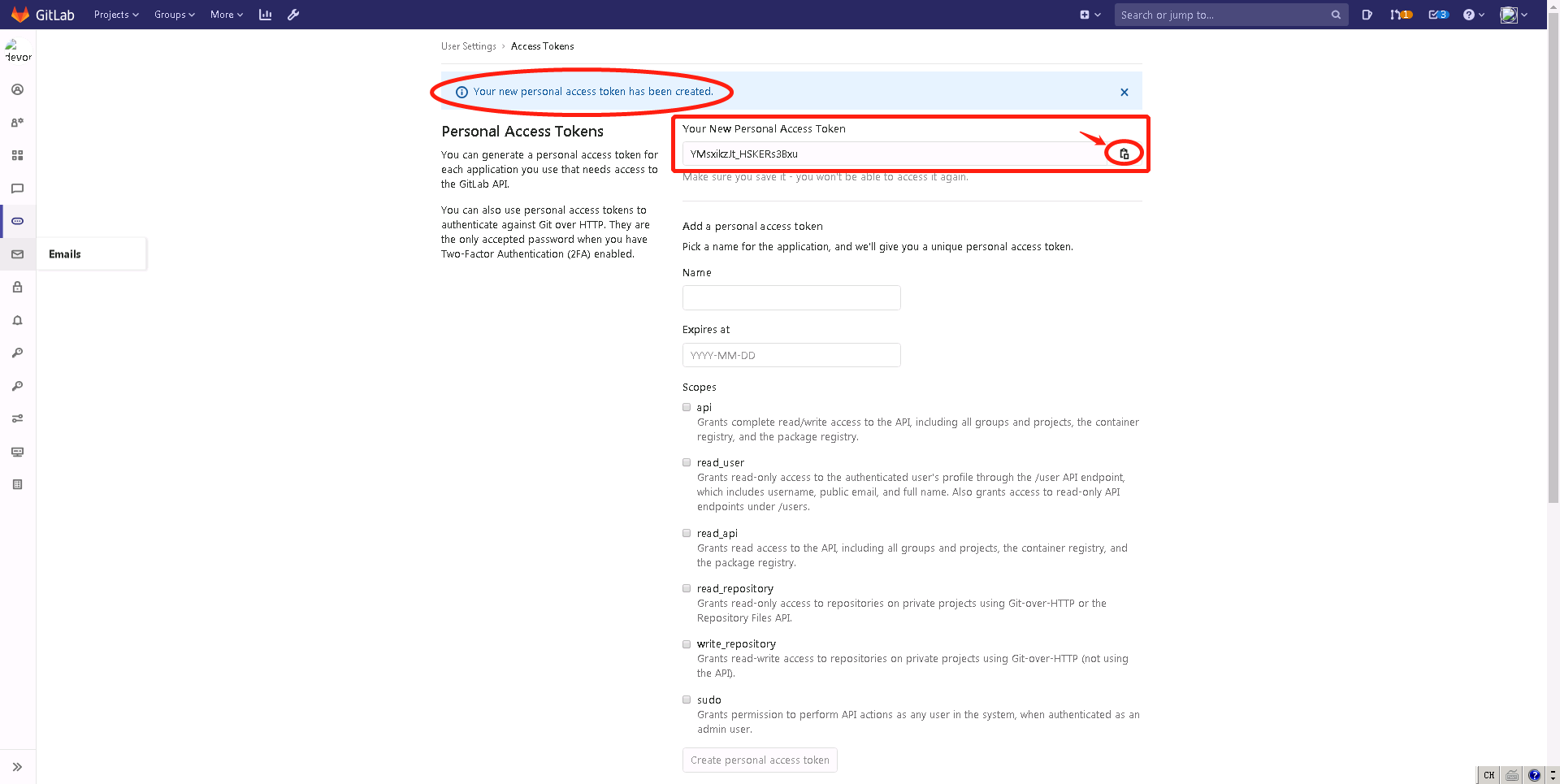Navigate via the User Settings breadcrumb
This screenshot has height=784, width=1560.
click(468, 46)
